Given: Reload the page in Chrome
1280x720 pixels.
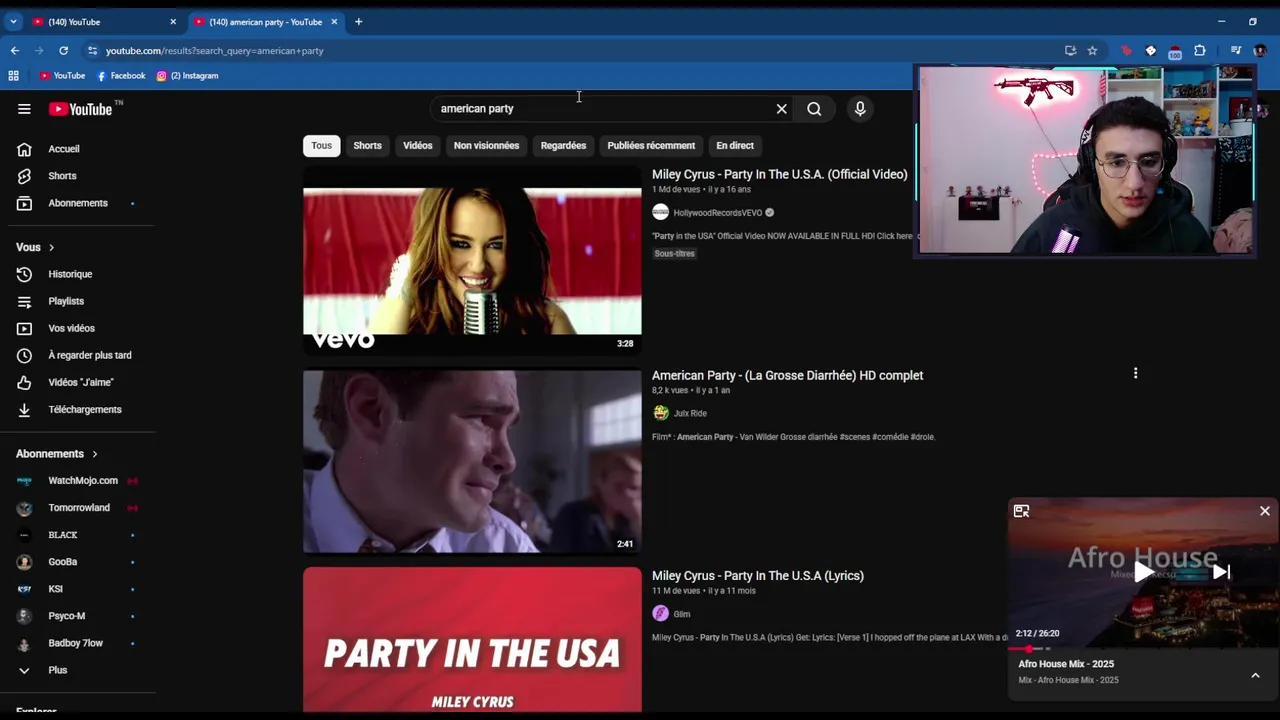Looking at the screenshot, I should point(64,50).
